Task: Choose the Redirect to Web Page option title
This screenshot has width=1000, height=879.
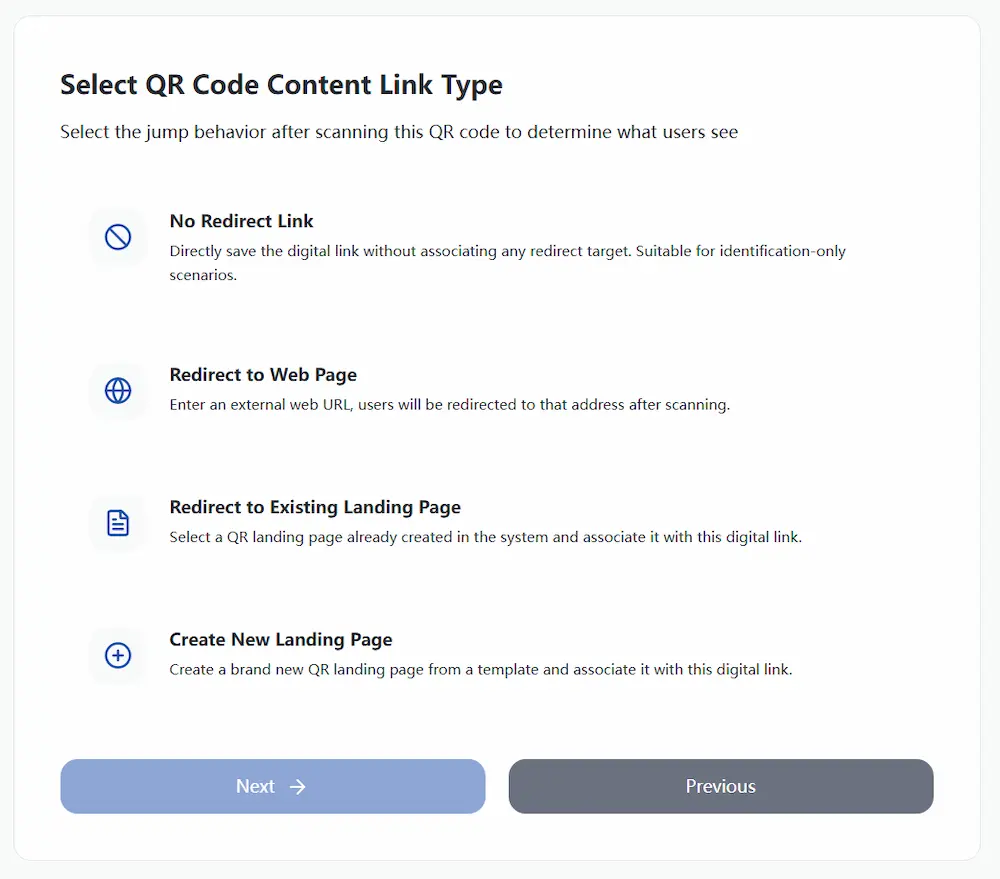Action: coord(263,374)
